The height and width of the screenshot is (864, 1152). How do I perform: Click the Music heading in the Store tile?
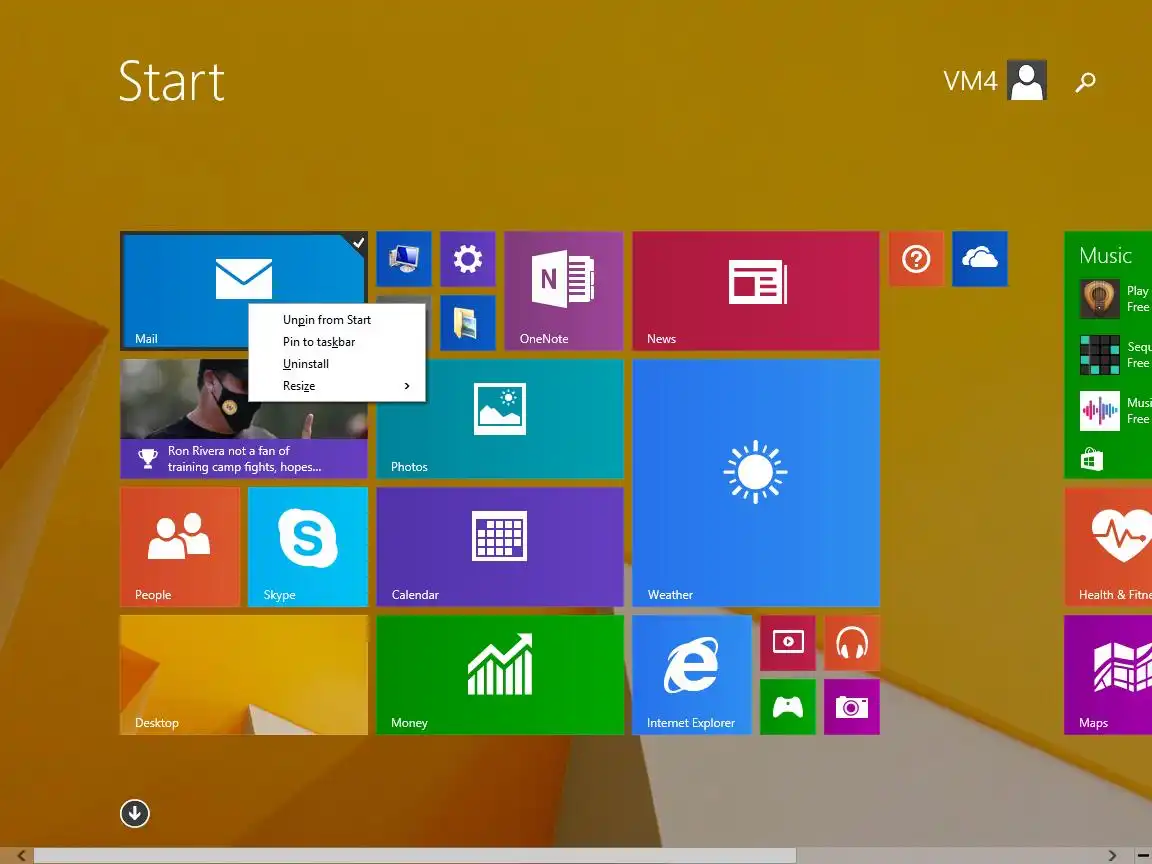pyautogui.click(x=1105, y=256)
